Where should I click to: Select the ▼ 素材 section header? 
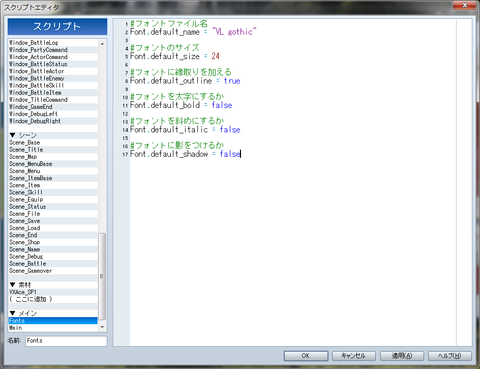53,285
